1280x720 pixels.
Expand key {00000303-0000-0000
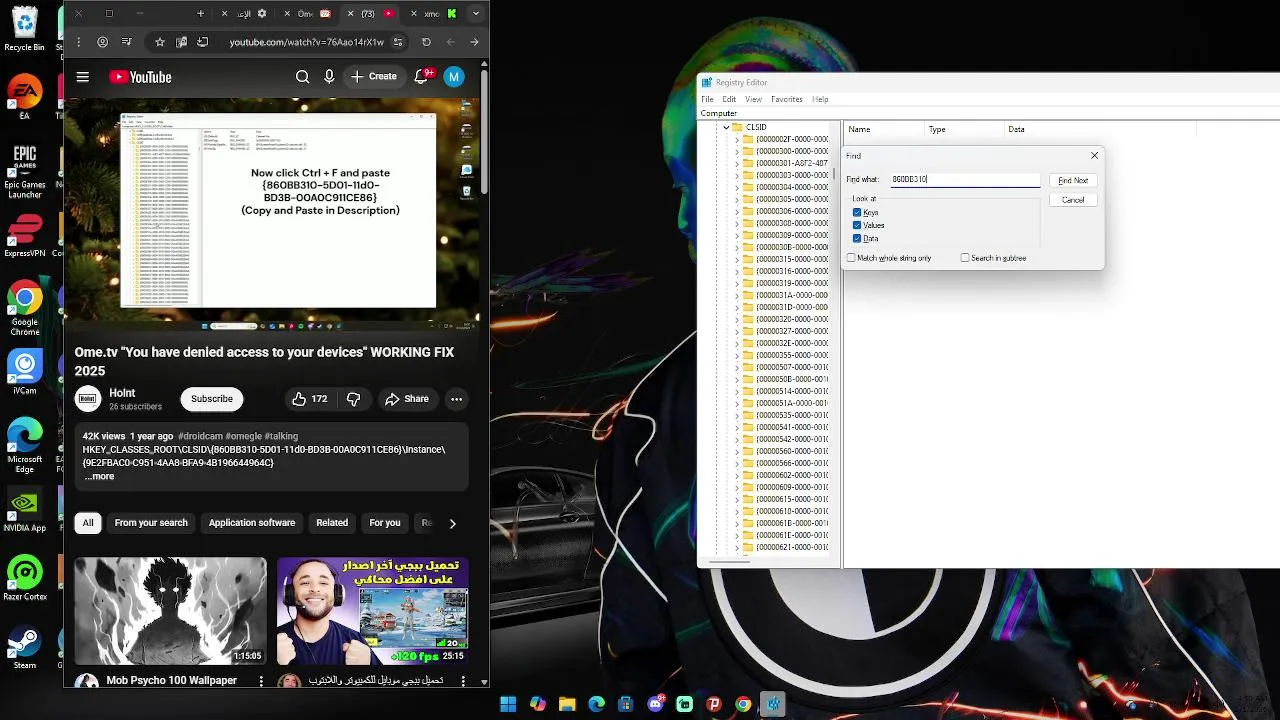tap(737, 175)
